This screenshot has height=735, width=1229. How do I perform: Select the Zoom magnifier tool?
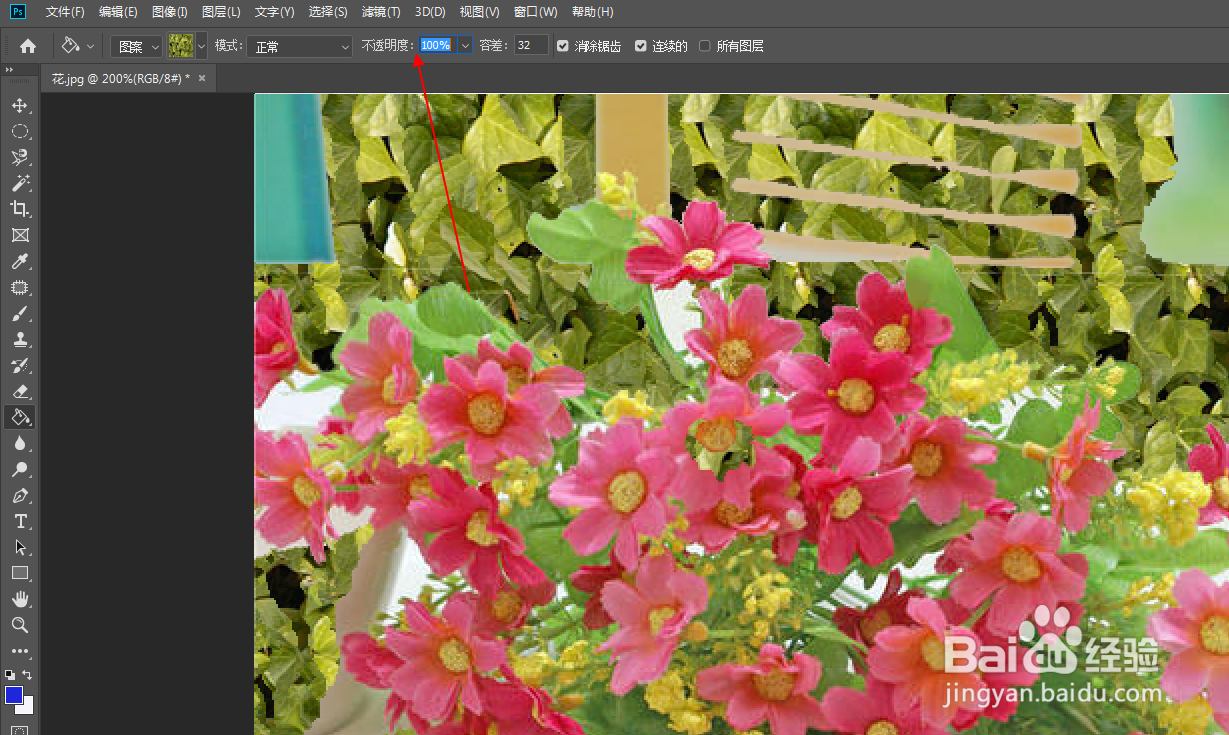click(x=20, y=625)
